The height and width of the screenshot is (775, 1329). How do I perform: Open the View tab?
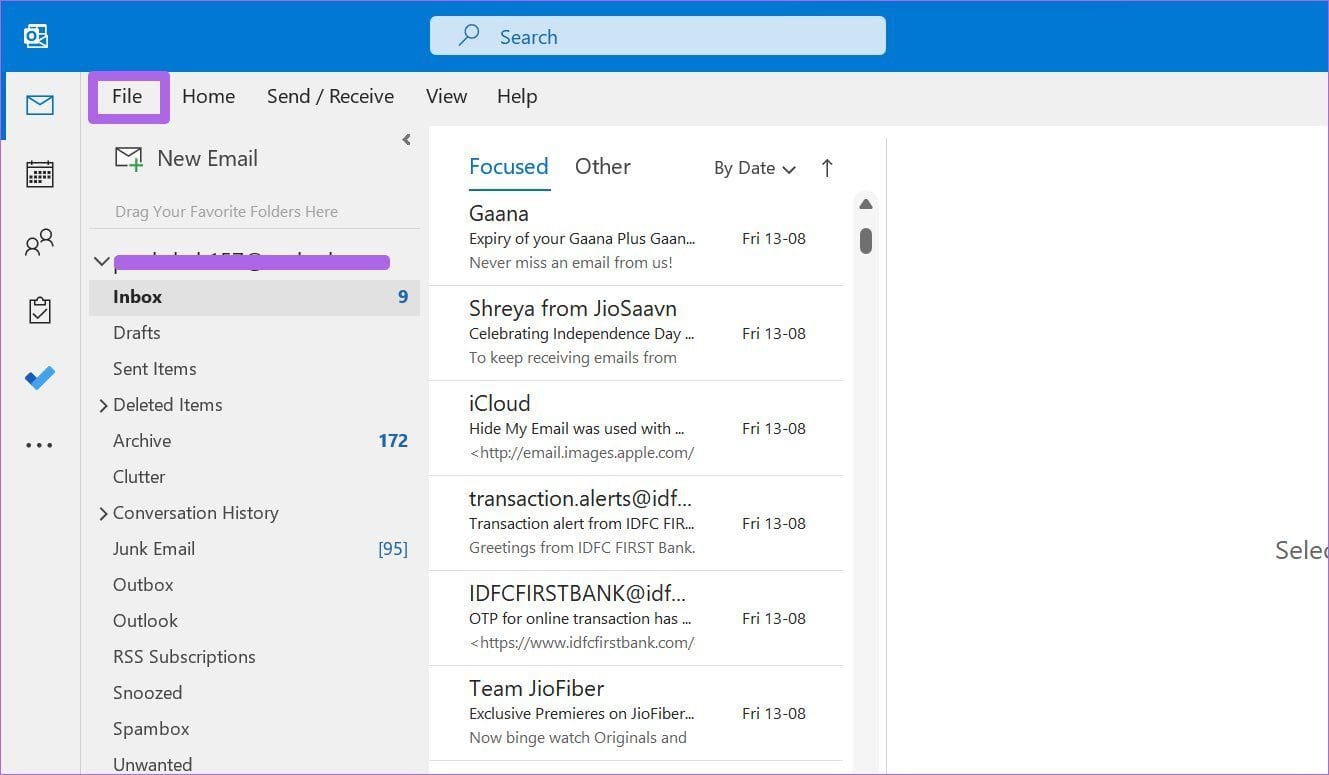446,96
